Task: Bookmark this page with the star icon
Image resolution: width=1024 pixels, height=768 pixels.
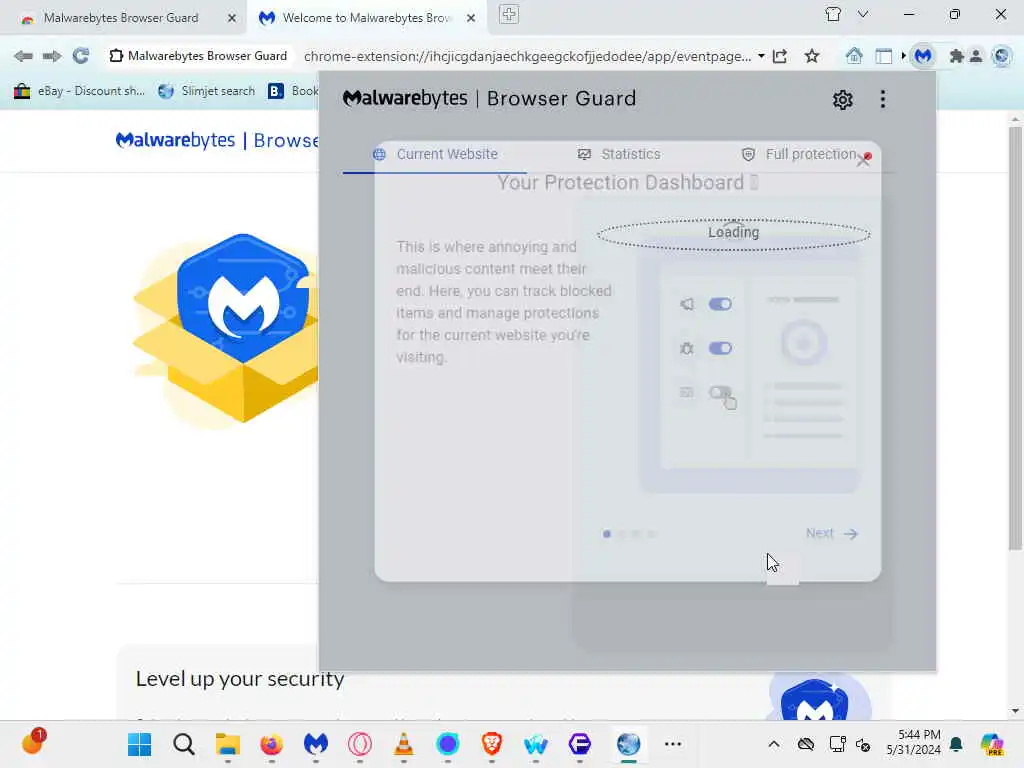Action: click(x=812, y=56)
